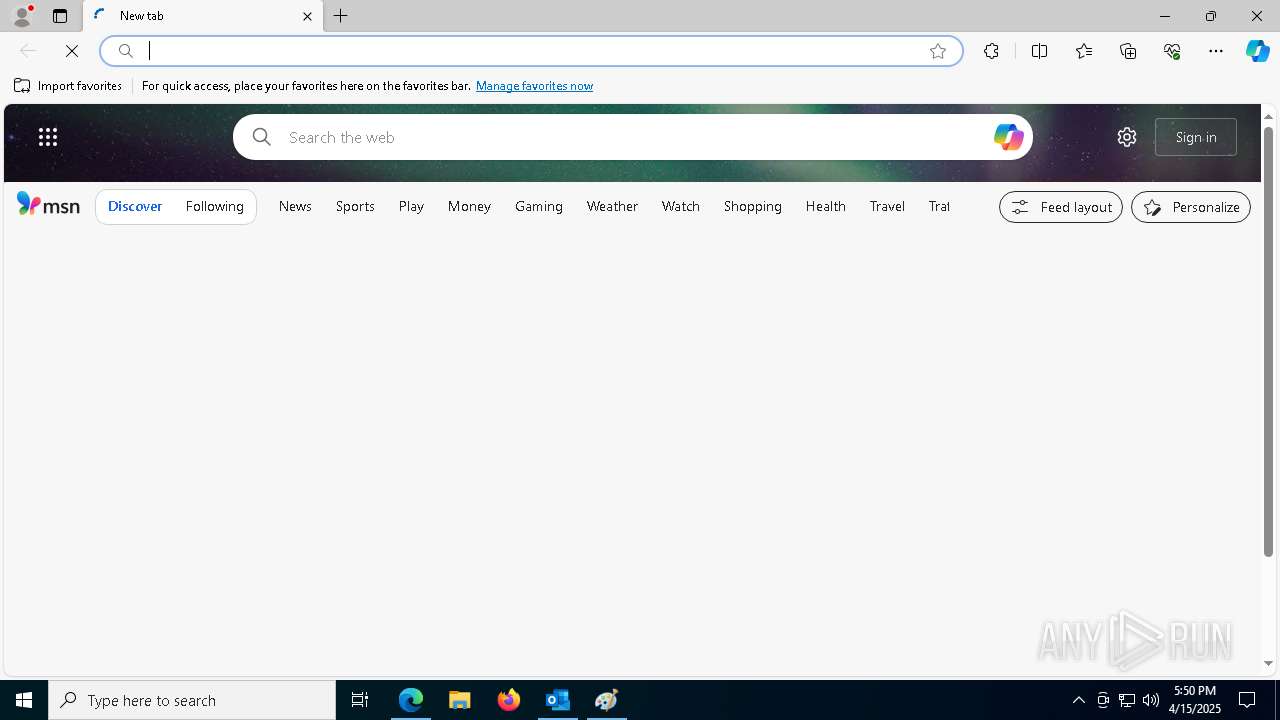
Task: Open the Travel category
Action: click(887, 206)
